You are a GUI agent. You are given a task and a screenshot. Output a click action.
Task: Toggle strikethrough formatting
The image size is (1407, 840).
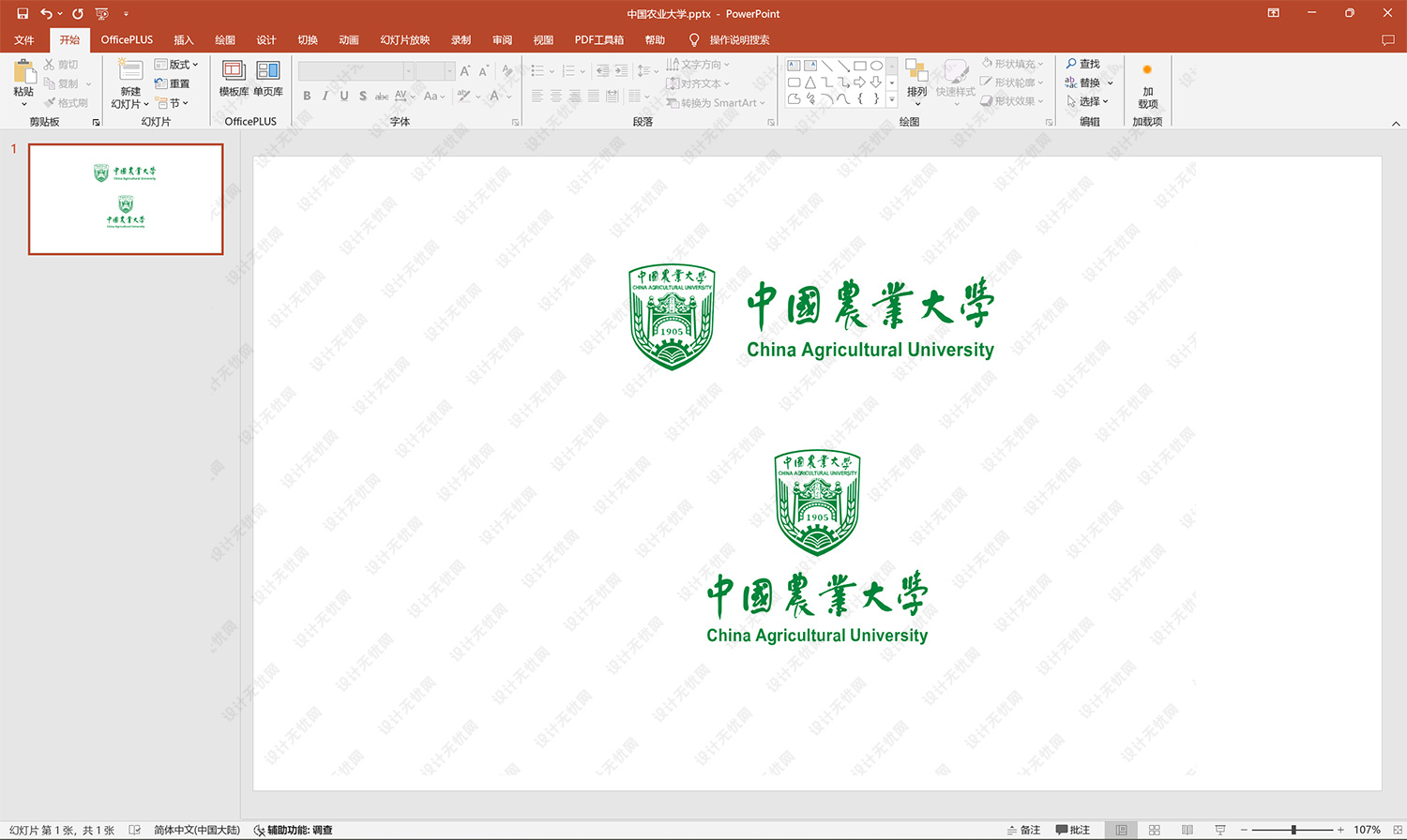(382, 96)
